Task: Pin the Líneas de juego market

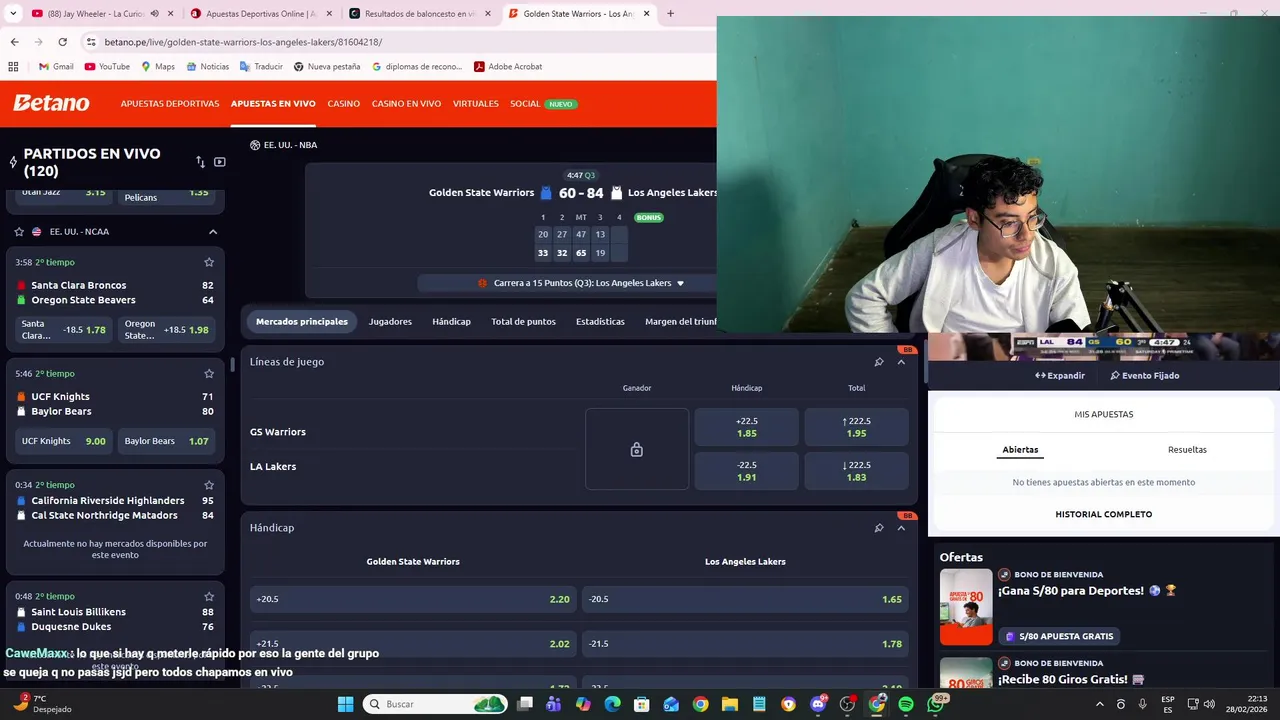Action: click(879, 362)
